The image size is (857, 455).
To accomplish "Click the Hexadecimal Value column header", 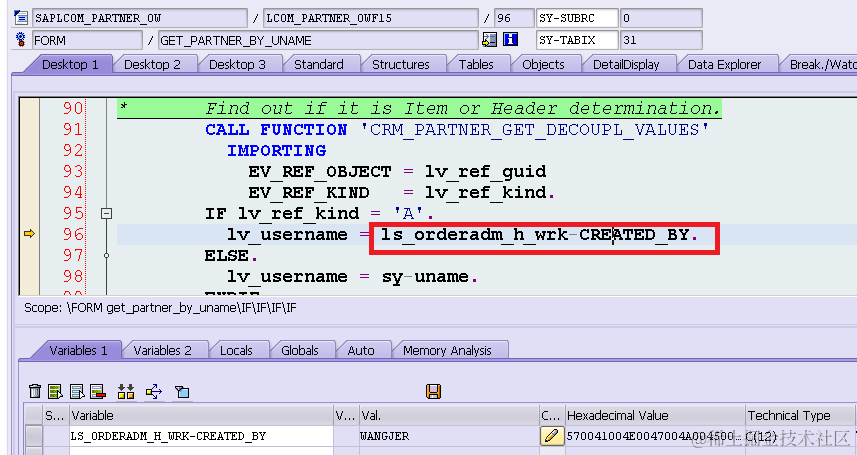I will pos(655,416).
